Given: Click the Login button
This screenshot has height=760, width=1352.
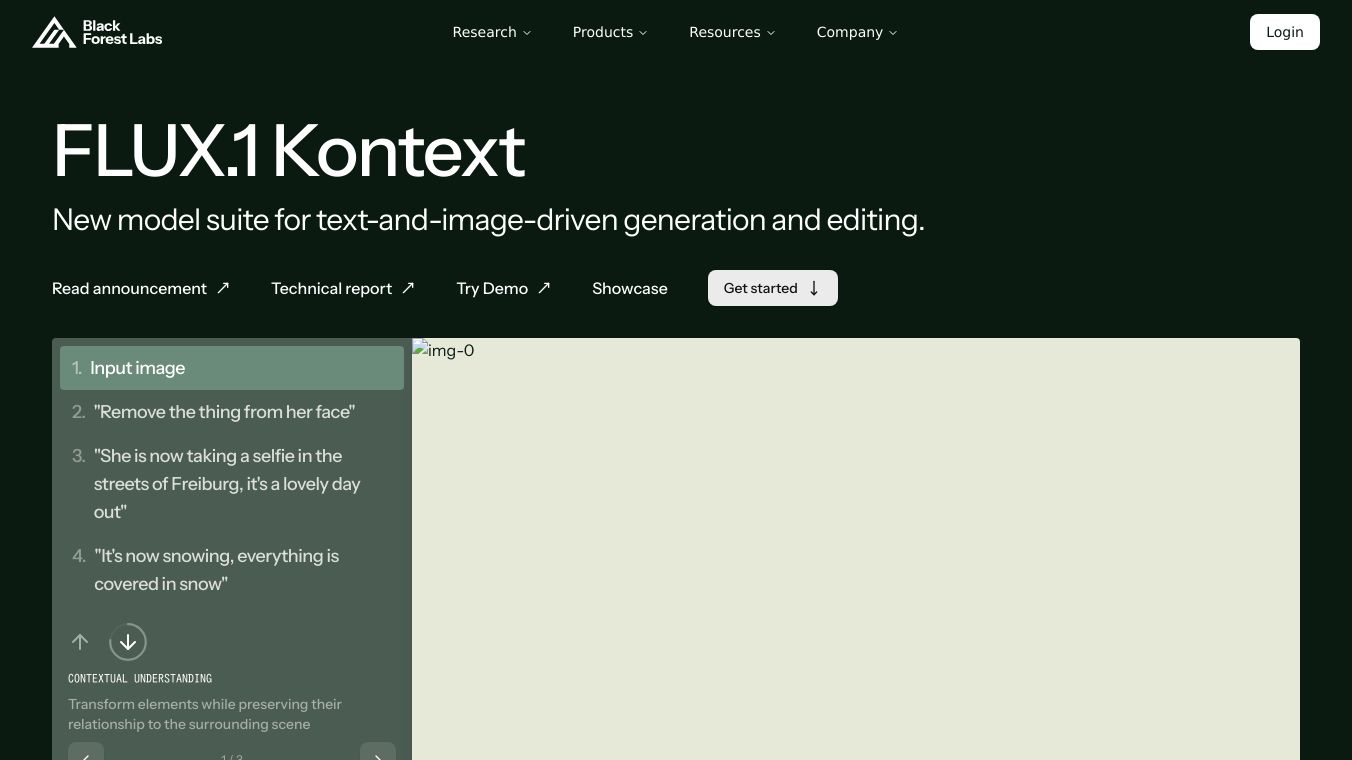Looking at the screenshot, I should [x=1284, y=32].
